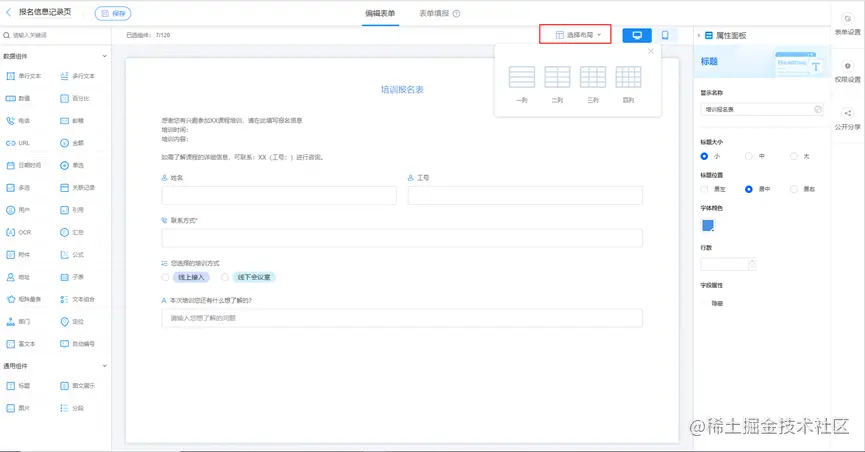This screenshot has width=865, height=452.
Task: Open 公开分享 in the right sidebar
Action: [x=847, y=119]
